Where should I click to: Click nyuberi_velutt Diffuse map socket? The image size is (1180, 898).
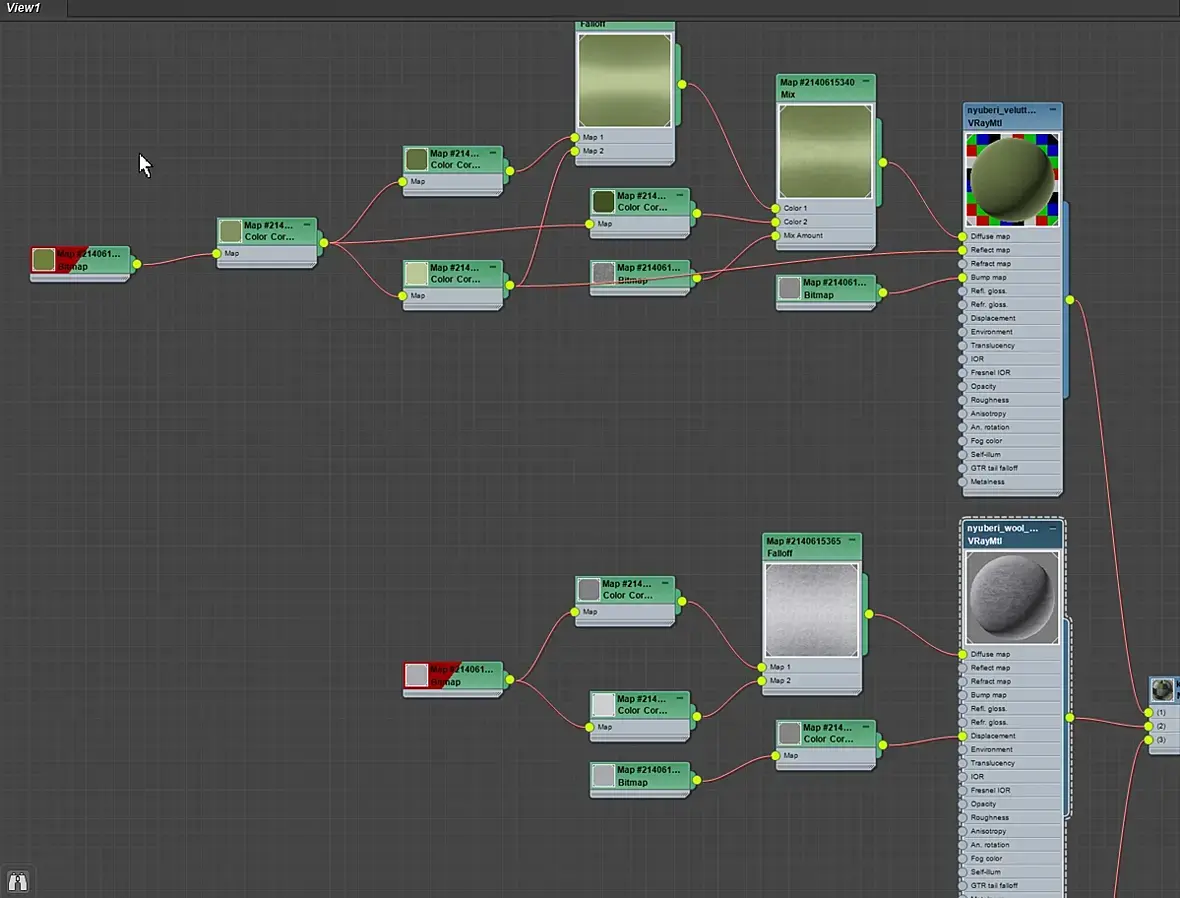(x=963, y=236)
